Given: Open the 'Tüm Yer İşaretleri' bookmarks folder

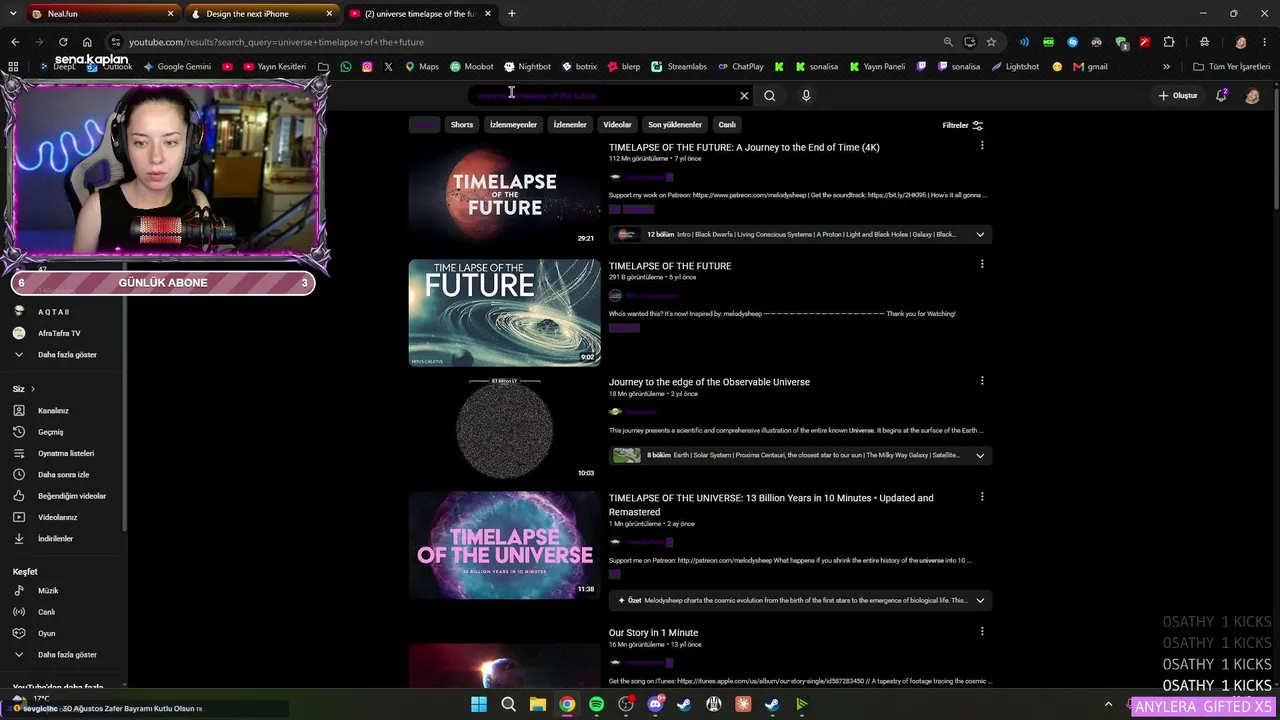Looking at the screenshot, I should pos(1231,67).
